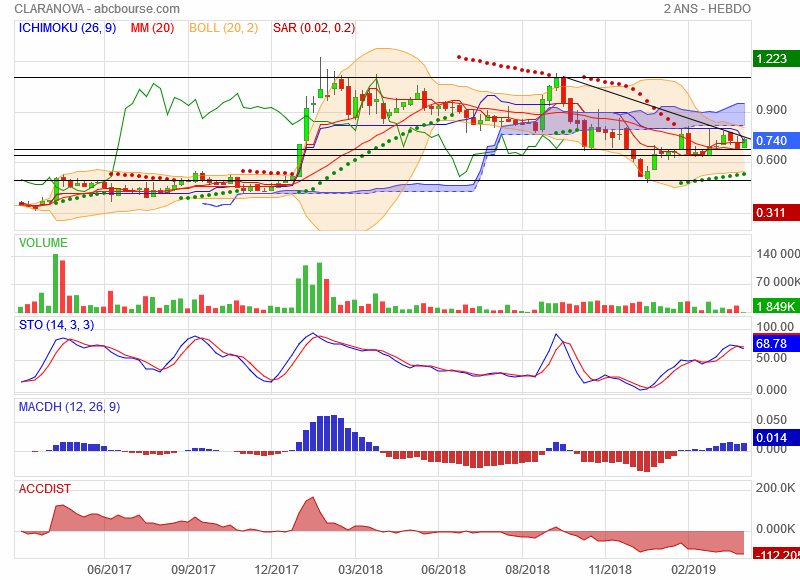The height and width of the screenshot is (580, 800).
Task: Click the 0.000K ACCDIST axis label
Action: click(775, 529)
